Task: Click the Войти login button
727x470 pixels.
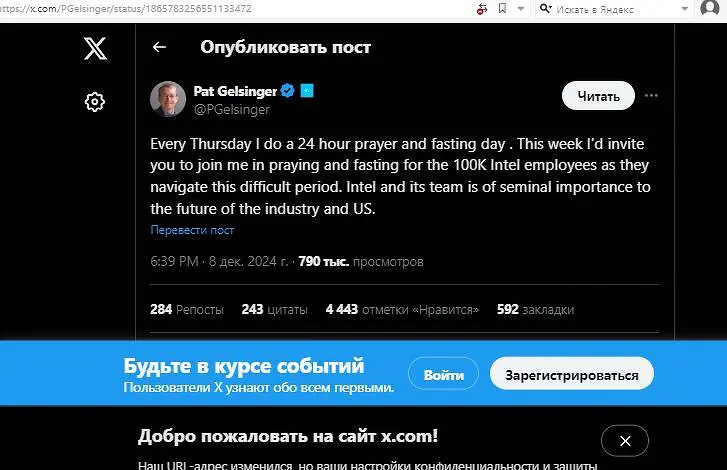Action: tap(443, 375)
